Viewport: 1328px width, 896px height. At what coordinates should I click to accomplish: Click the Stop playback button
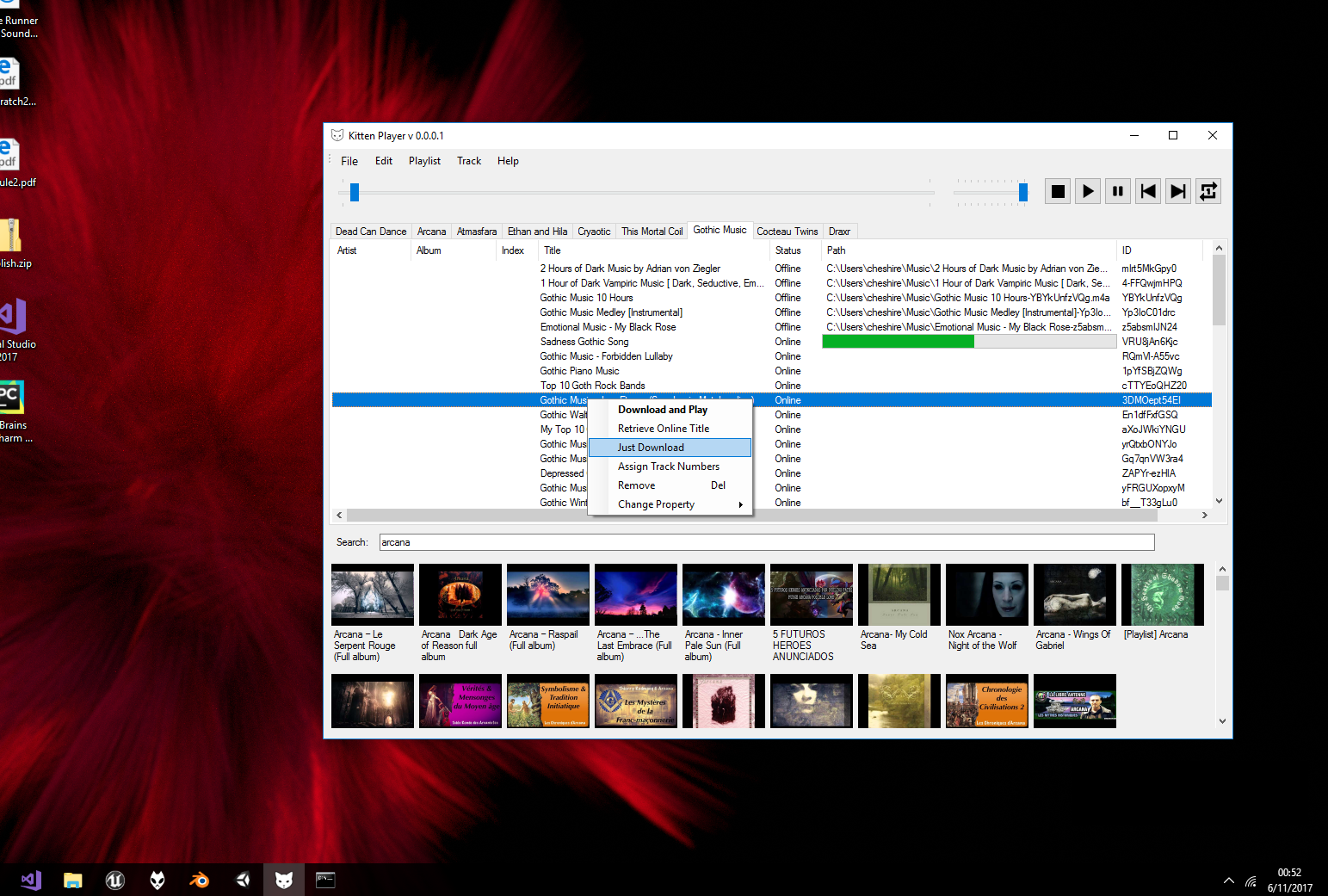[x=1058, y=191]
